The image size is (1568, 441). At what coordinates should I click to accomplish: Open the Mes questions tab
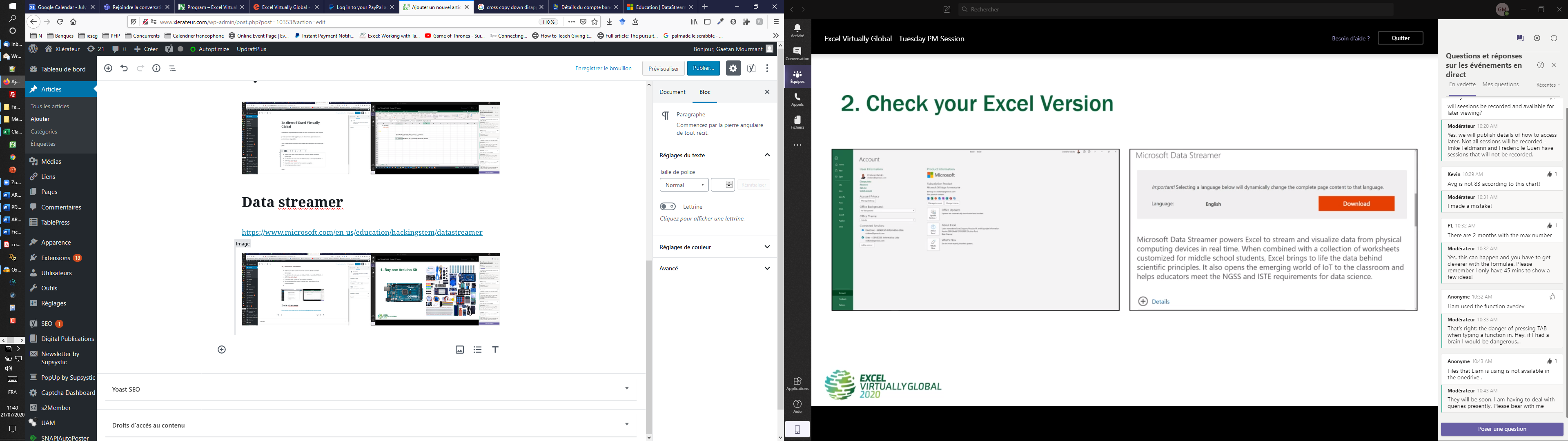[1501, 85]
